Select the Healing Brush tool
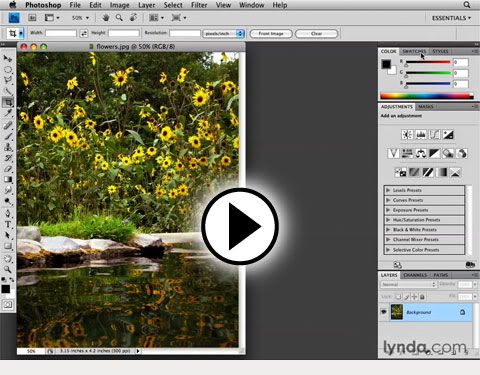The height and width of the screenshot is (375, 480). coord(8,125)
